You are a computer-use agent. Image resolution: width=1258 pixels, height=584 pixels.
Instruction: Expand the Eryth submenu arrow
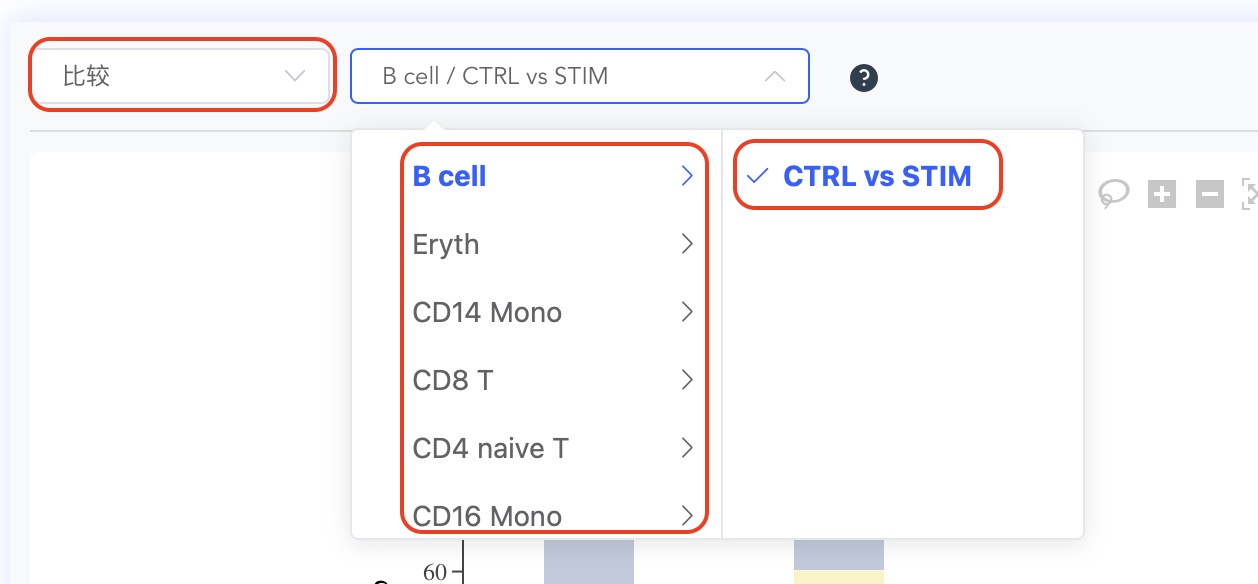(687, 244)
